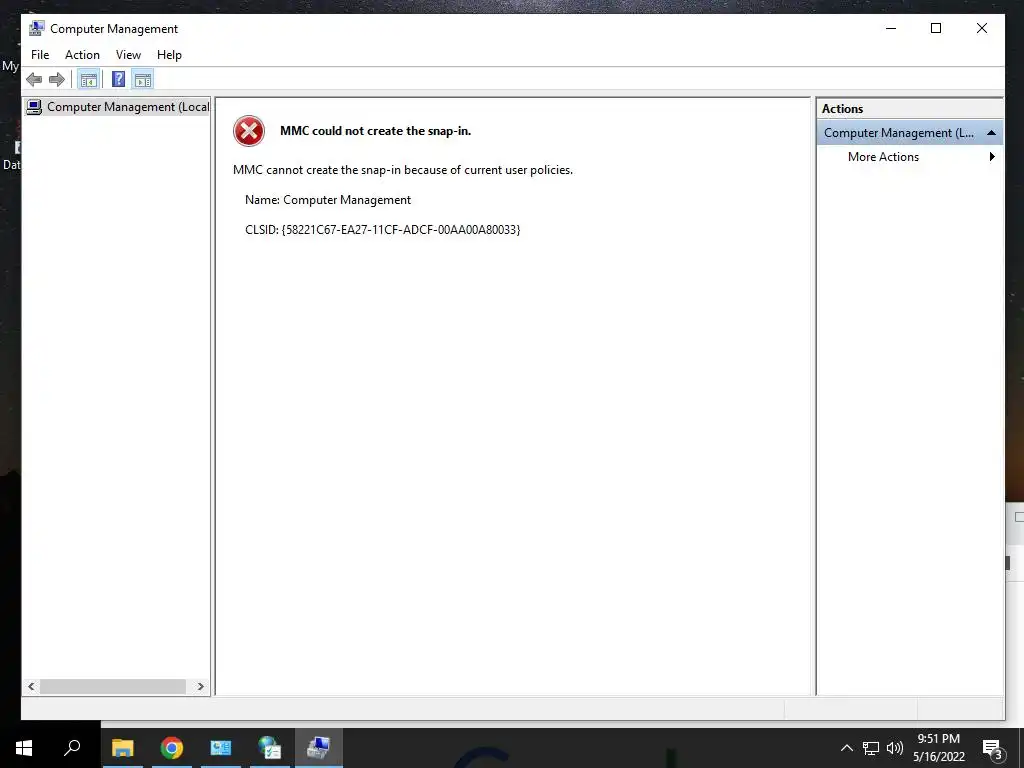Click the Back arrow toolbar icon
The width and height of the screenshot is (1024, 768).
point(34,80)
